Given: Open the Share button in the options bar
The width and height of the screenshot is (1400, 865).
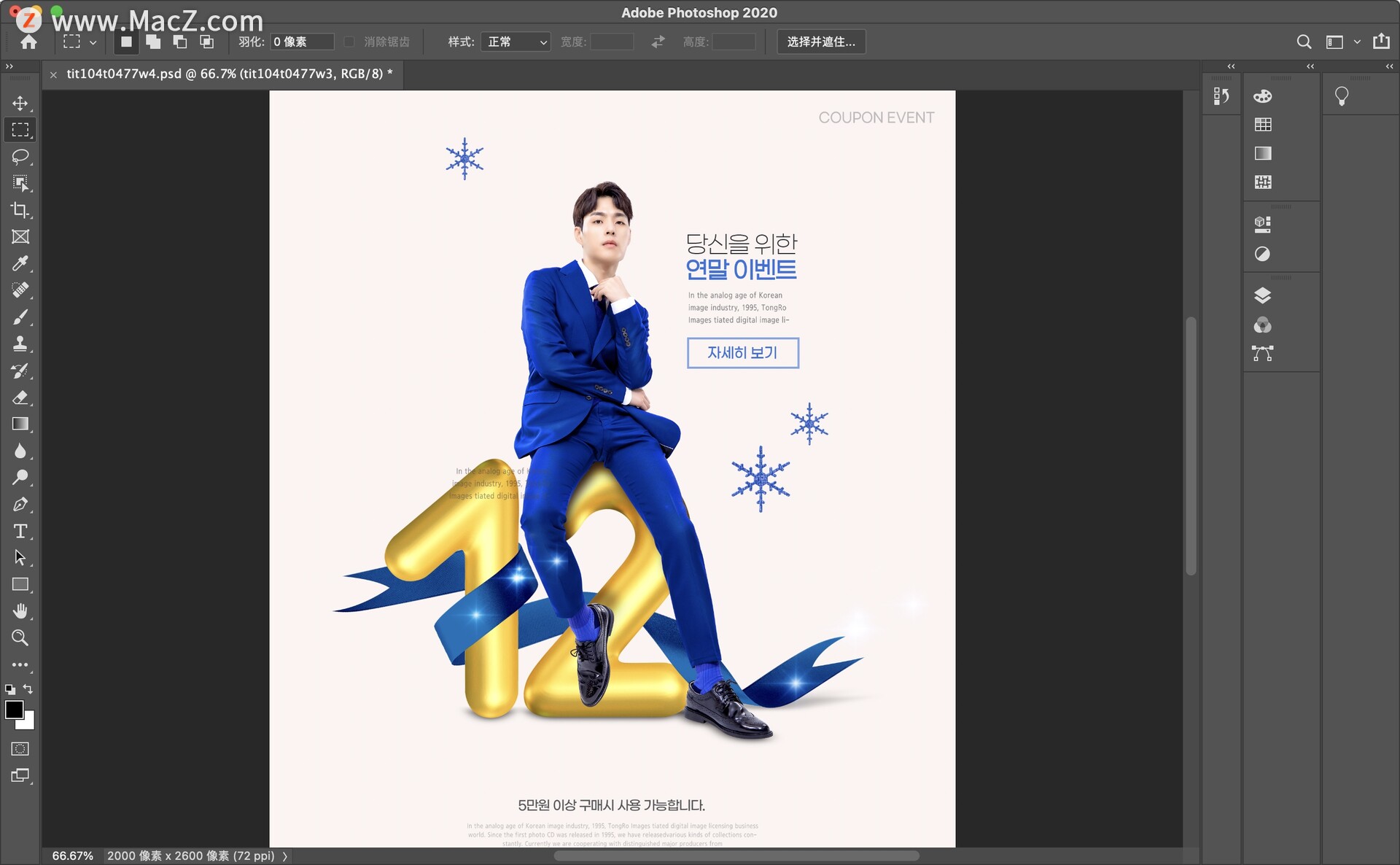Looking at the screenshot, I should point(1381,42).
